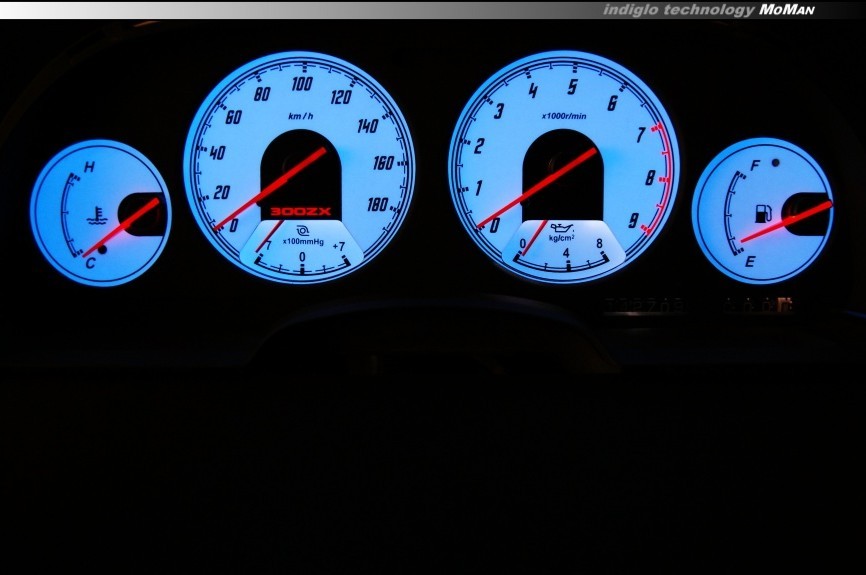Click the fuel pump icon
Screen dimensions: 866x575
[x=763, y=213]
